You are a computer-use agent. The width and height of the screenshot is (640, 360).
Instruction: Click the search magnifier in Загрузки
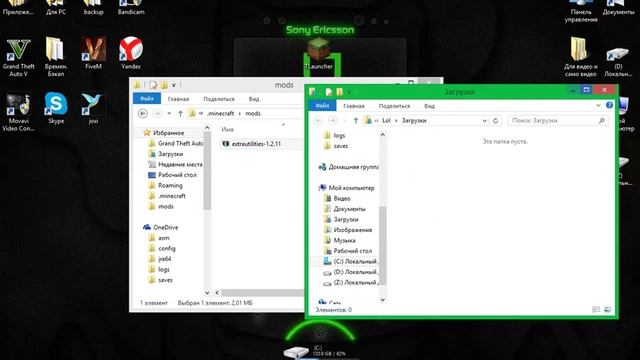pos(601,120)
